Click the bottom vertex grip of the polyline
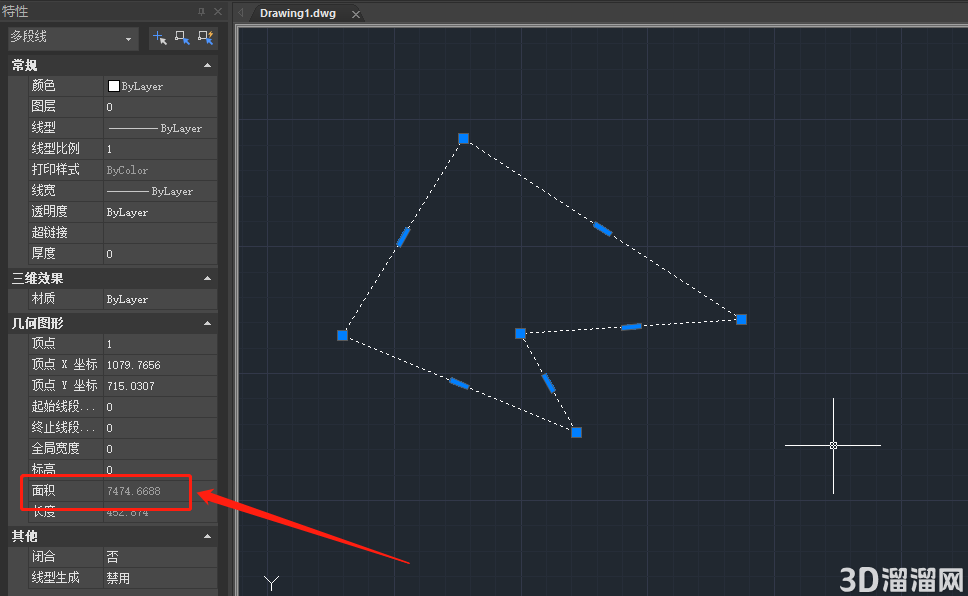Image resolution: width=968 pixels, height=596 pixels. 577,432
